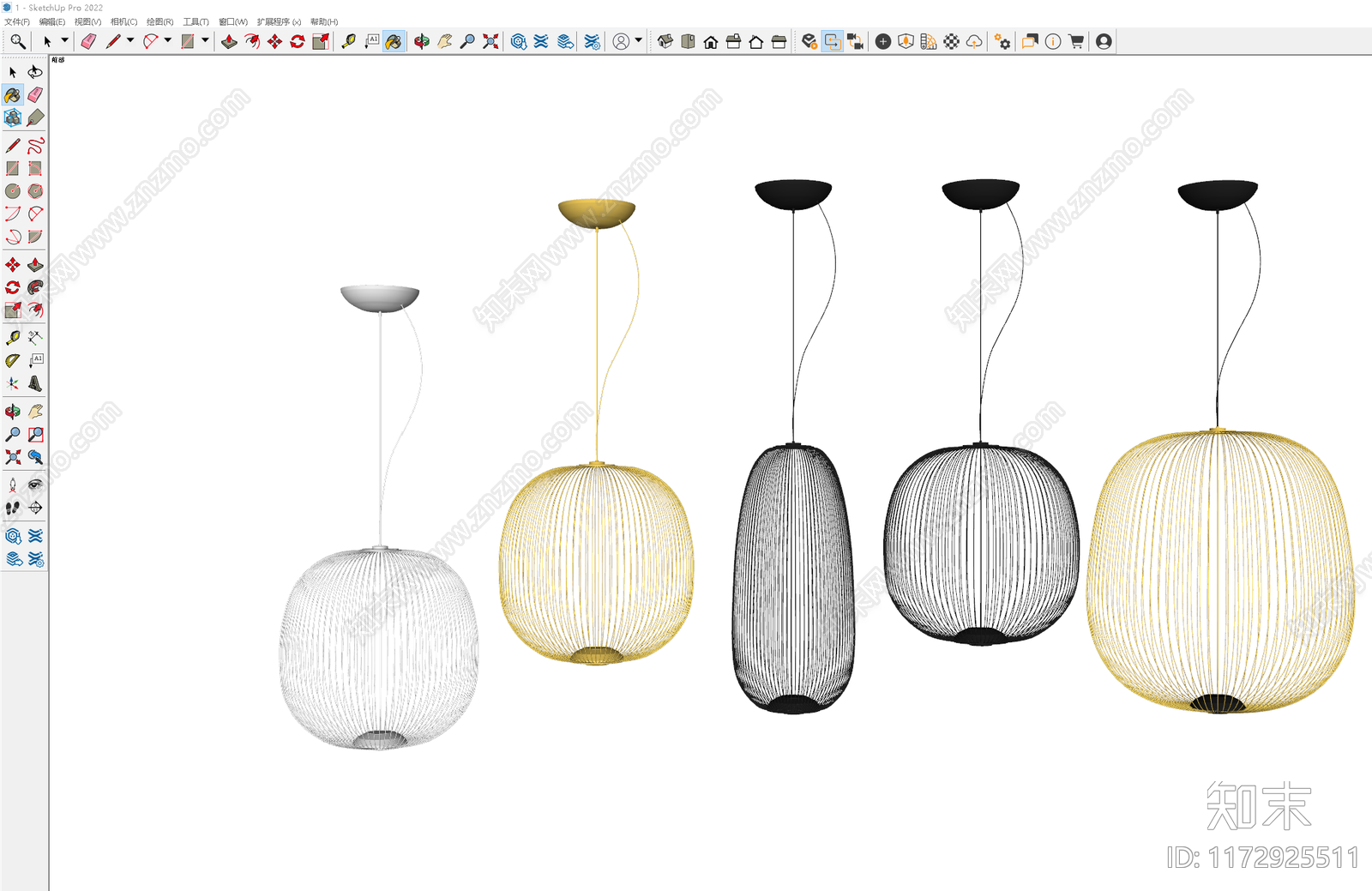Choose the Freehand tool in left palette

35,146
